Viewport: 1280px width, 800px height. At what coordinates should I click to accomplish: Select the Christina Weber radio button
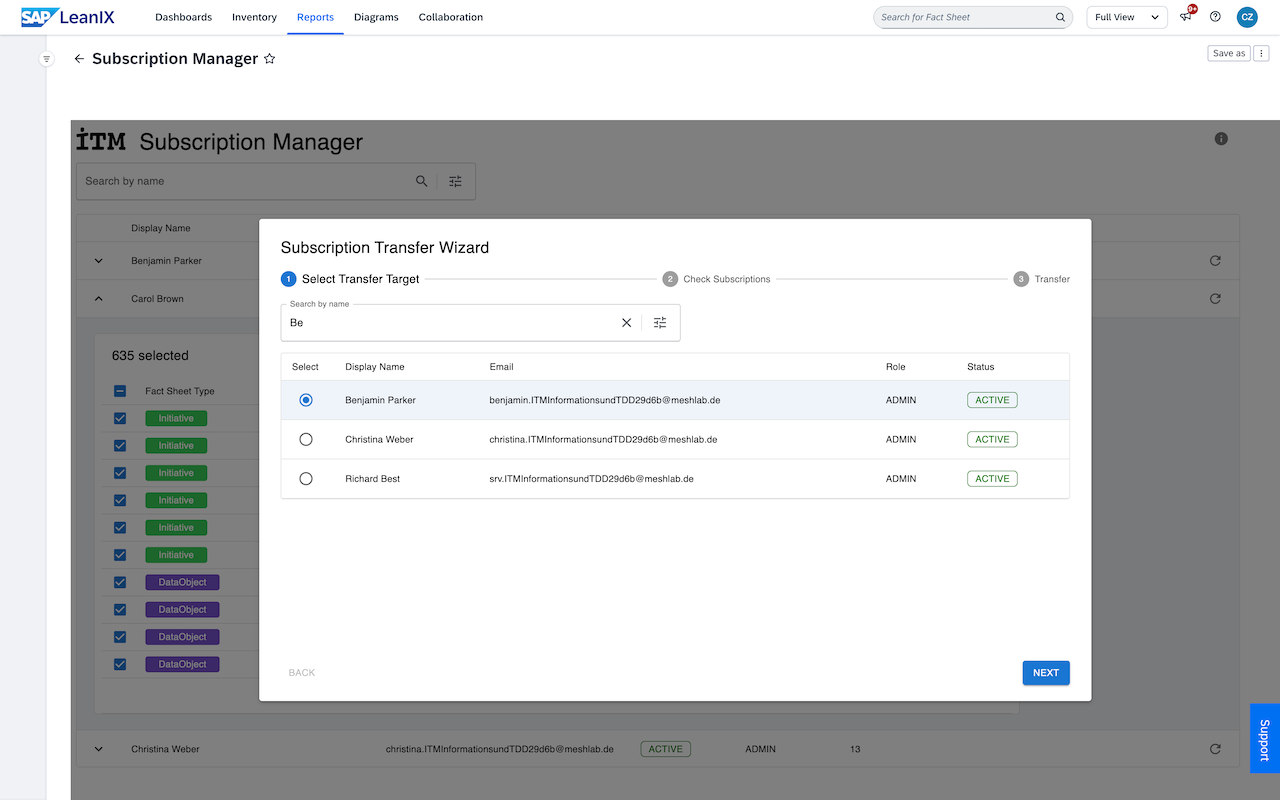click(x=306, y=439)
